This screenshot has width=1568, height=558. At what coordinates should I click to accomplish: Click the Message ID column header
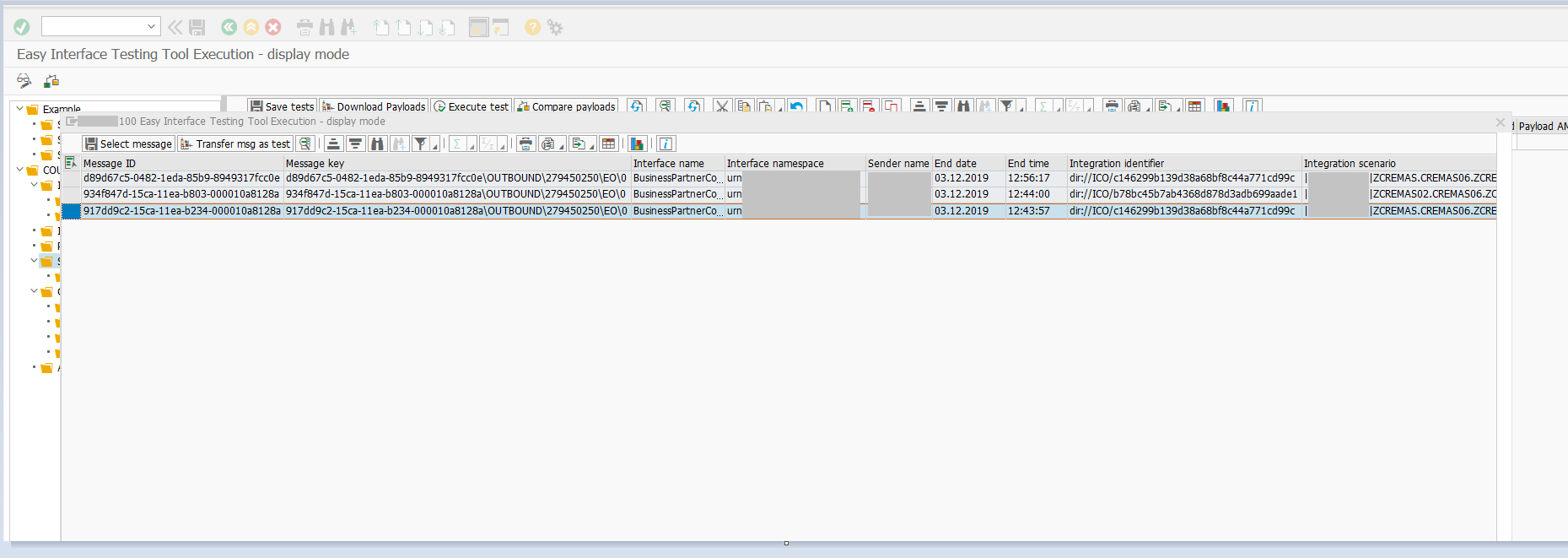coord(182,164)
